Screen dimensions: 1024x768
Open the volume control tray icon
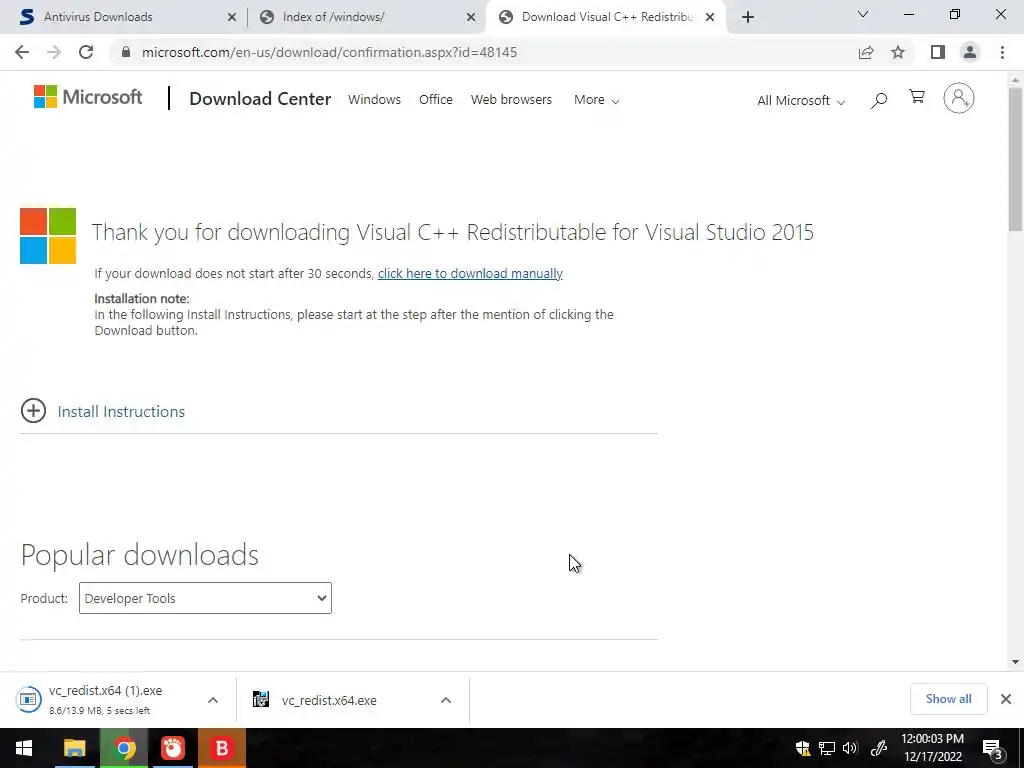coord(850,748)
